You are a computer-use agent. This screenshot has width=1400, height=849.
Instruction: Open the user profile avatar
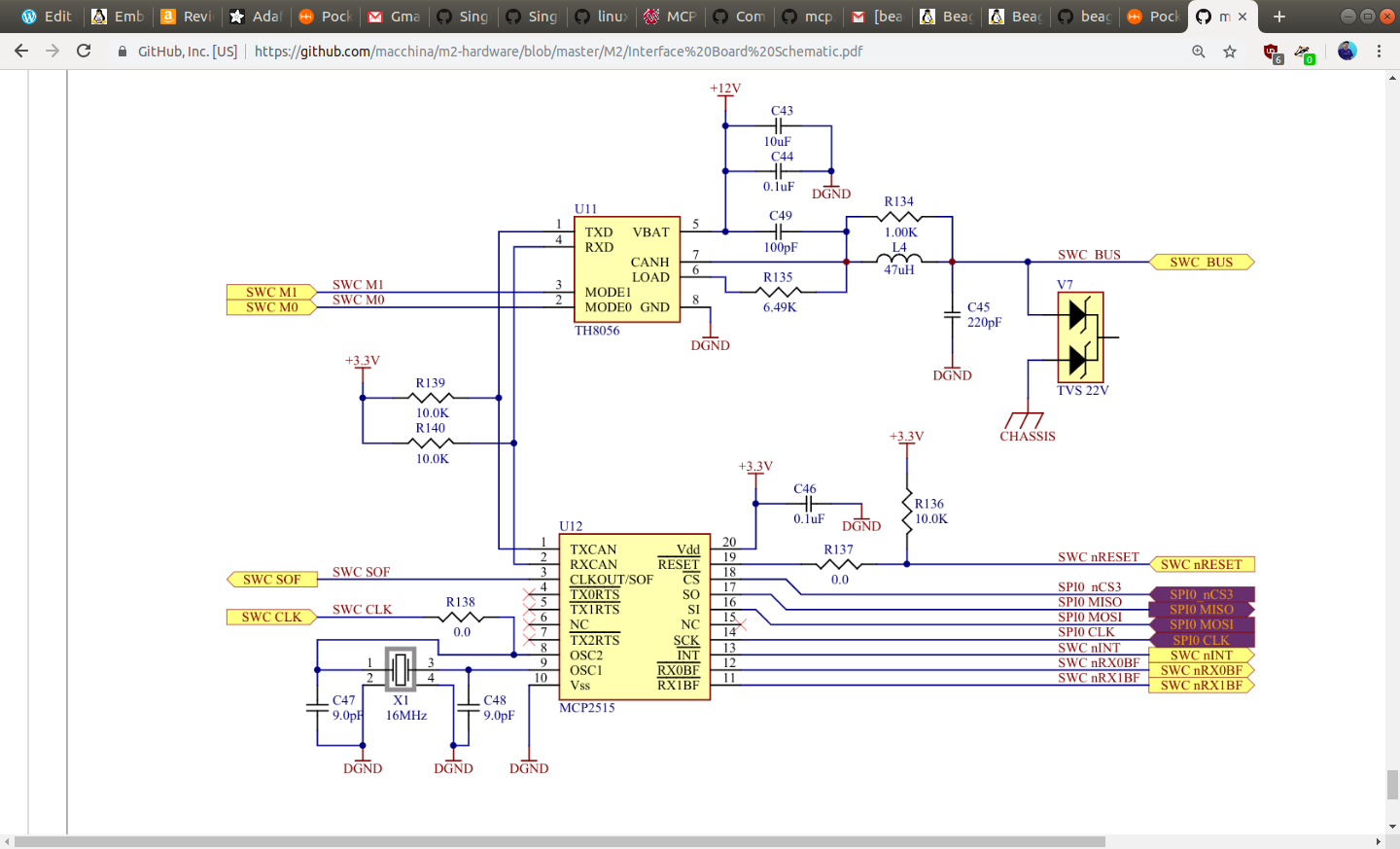(x=1347, y=51)
